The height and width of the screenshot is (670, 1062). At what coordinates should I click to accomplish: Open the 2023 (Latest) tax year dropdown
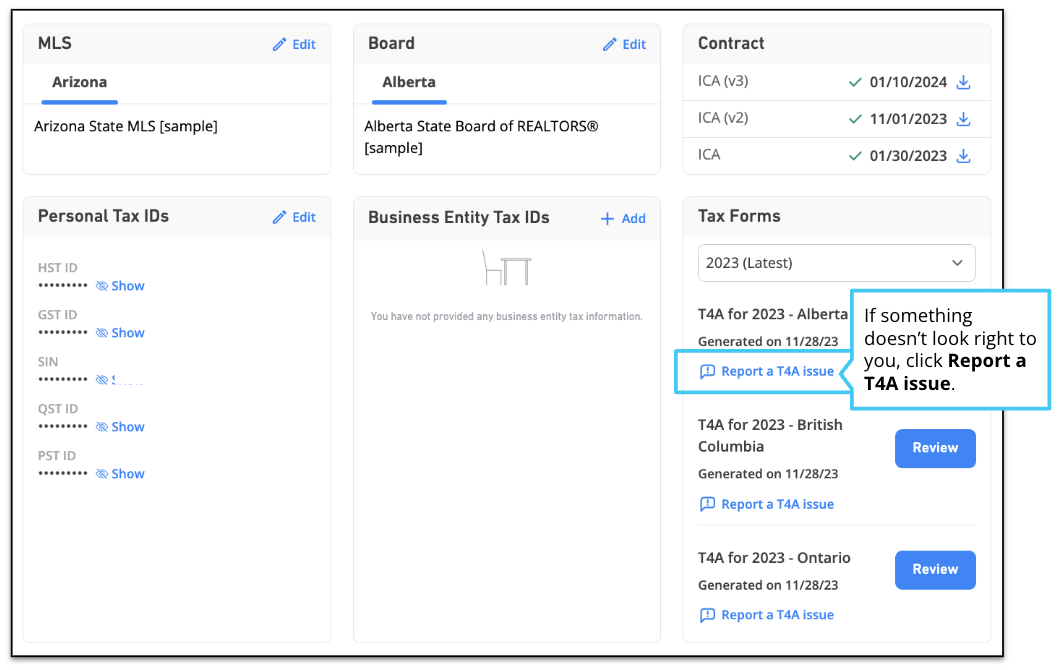coord(836,263)
